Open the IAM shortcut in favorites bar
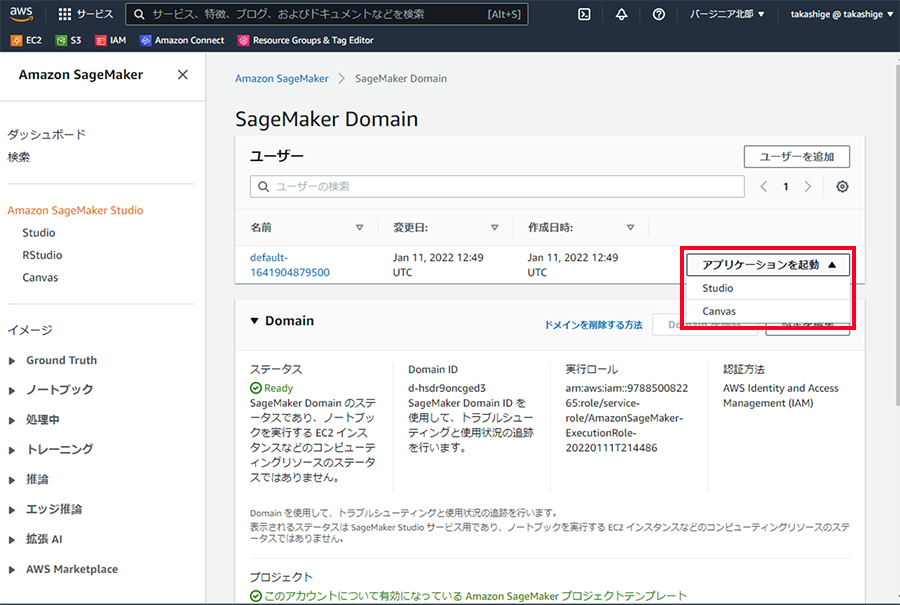Image resolution: width=900 pixels, height=605 pixels. (x=110, y=40)
